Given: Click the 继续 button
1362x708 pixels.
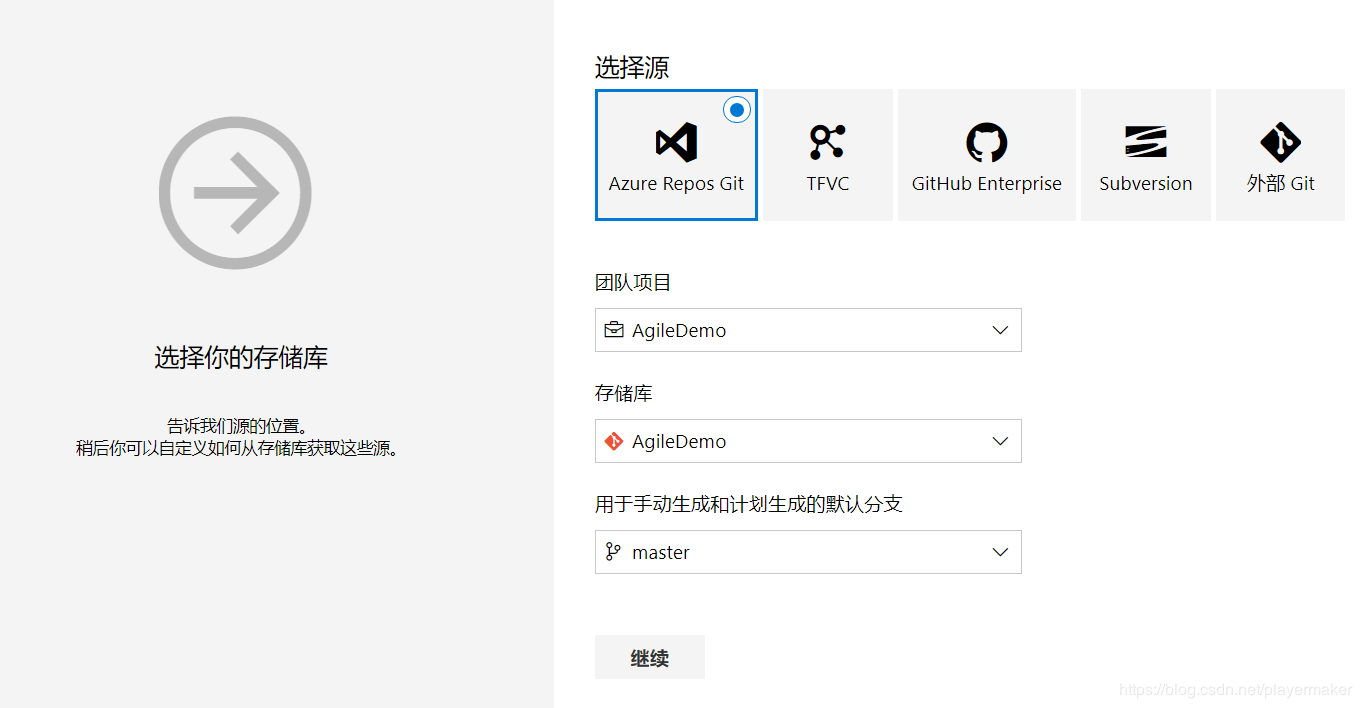Looking at the screenshot, I should point(650,657).
